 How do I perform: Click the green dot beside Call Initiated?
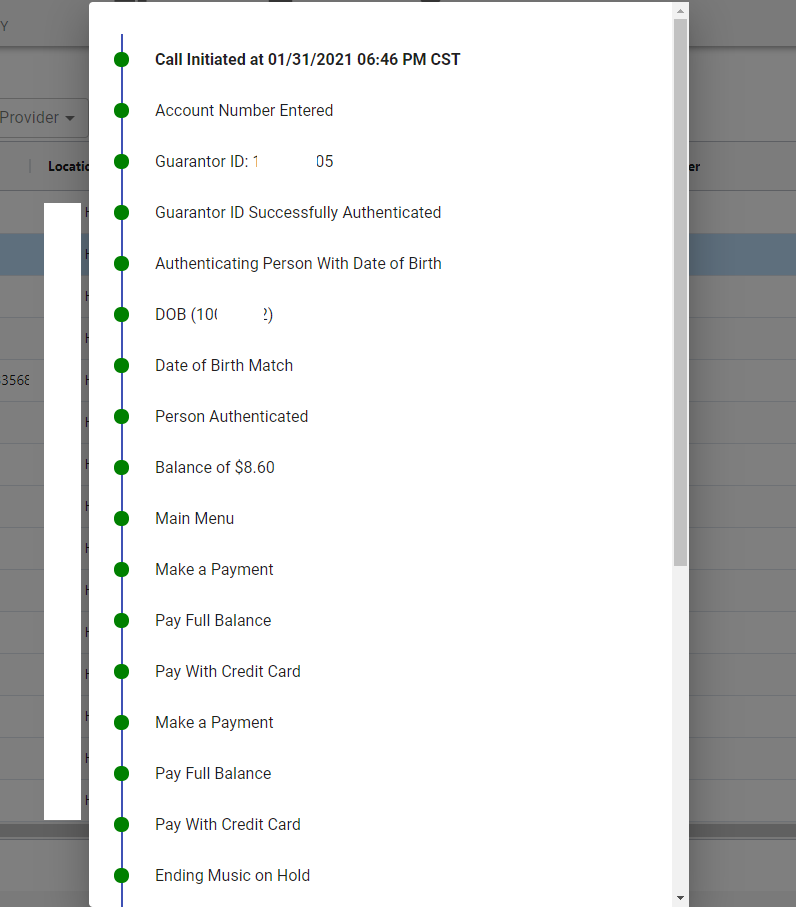tap(121, 60)
